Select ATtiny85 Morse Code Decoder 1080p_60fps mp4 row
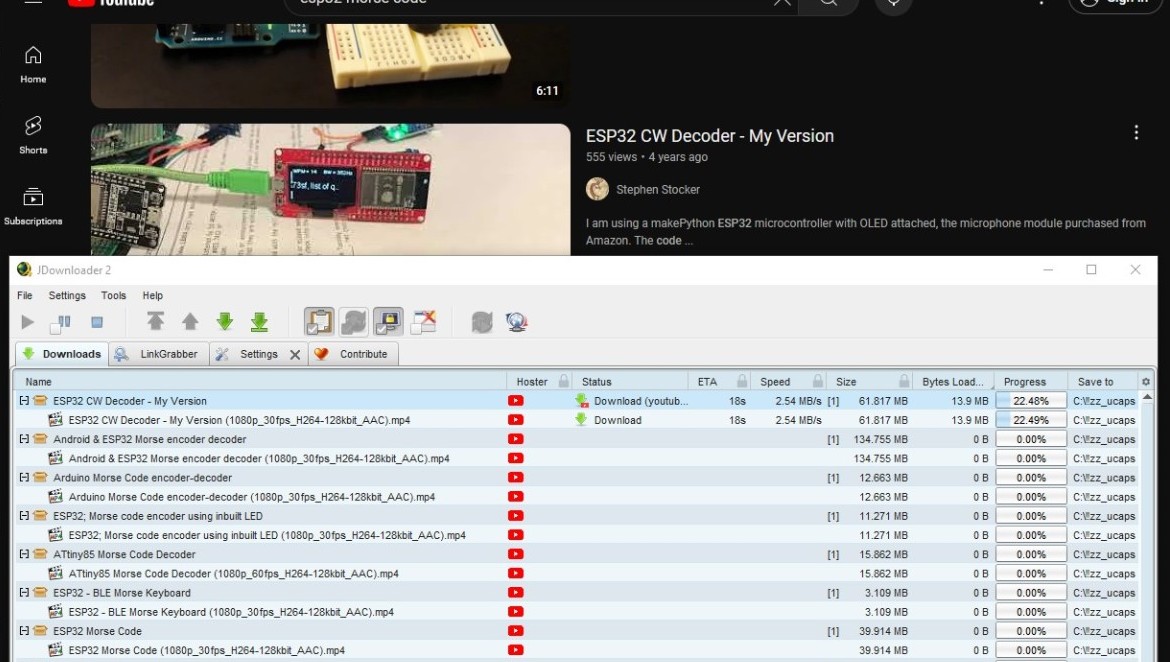The image size is (1170, 662). tap(577, 573)
